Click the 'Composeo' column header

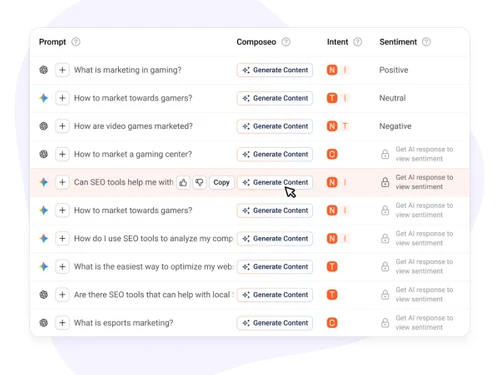pos(256,42)
